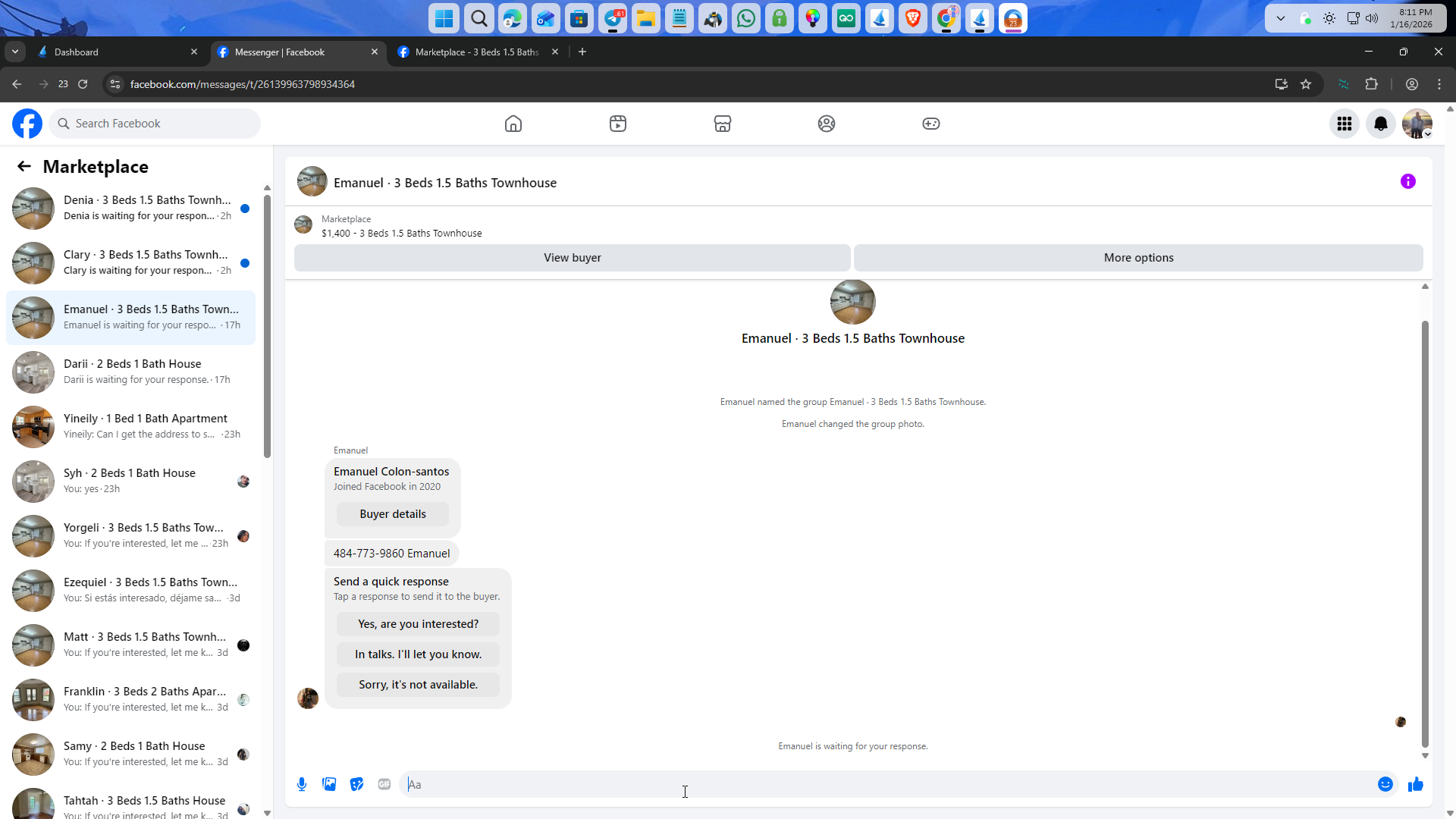The width and height of the screenshot is (1456, 819).
Task: Open the GIF picker icon
Action: pos(384,784)
